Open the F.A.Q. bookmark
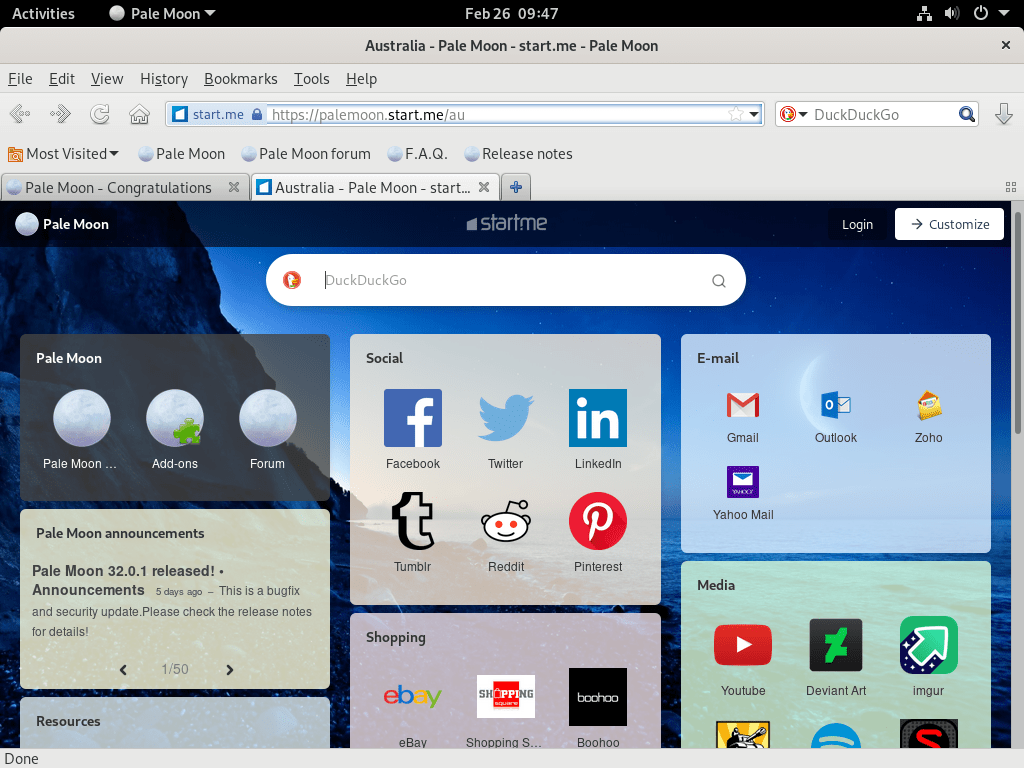The height and width of the screenshot is (768, 1024). point(417,154)
